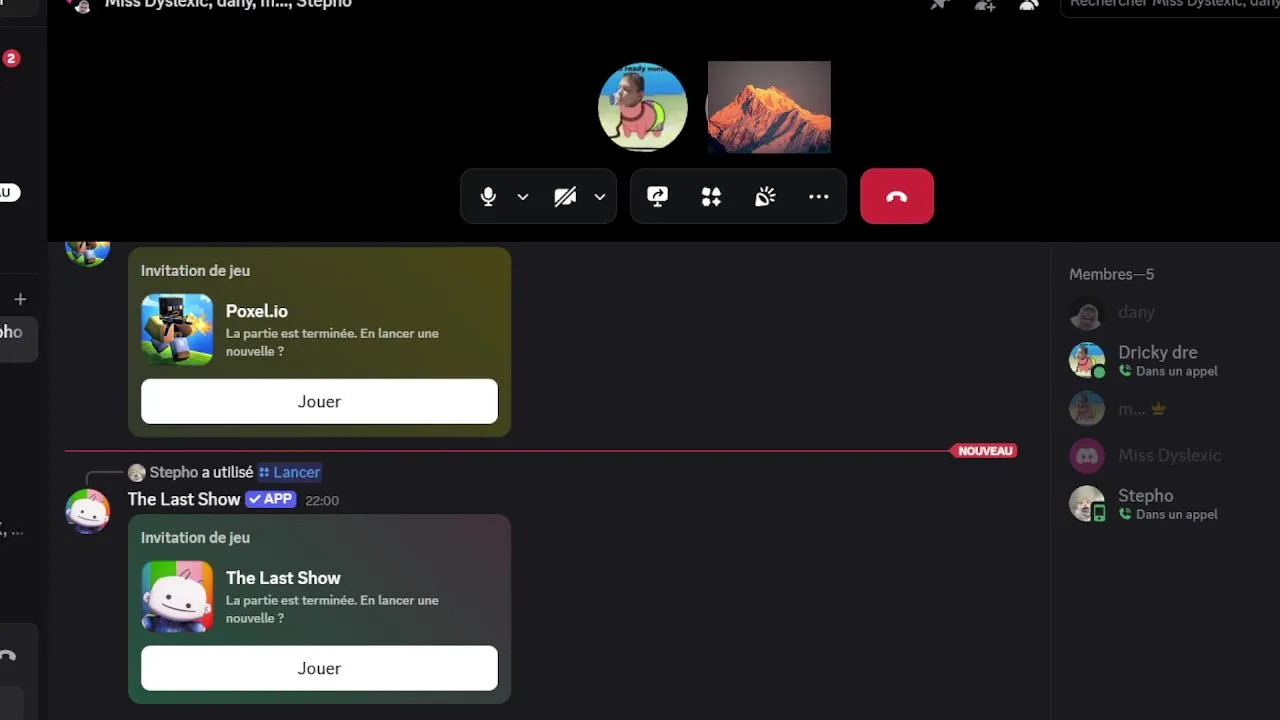The width and height of the screenshot is (1280, 720).
Task: Open The Last Show app avatar
Action: tap(87, 511)
